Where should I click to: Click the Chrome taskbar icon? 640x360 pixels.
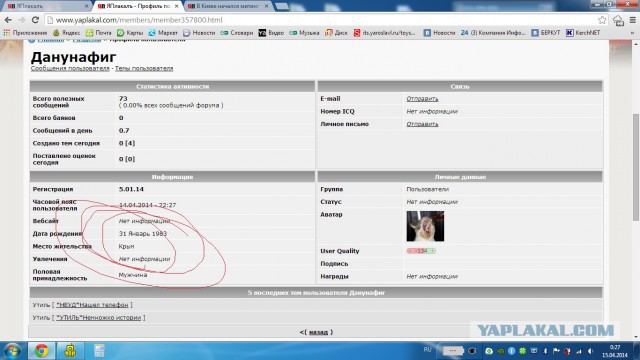pos(41,351)
